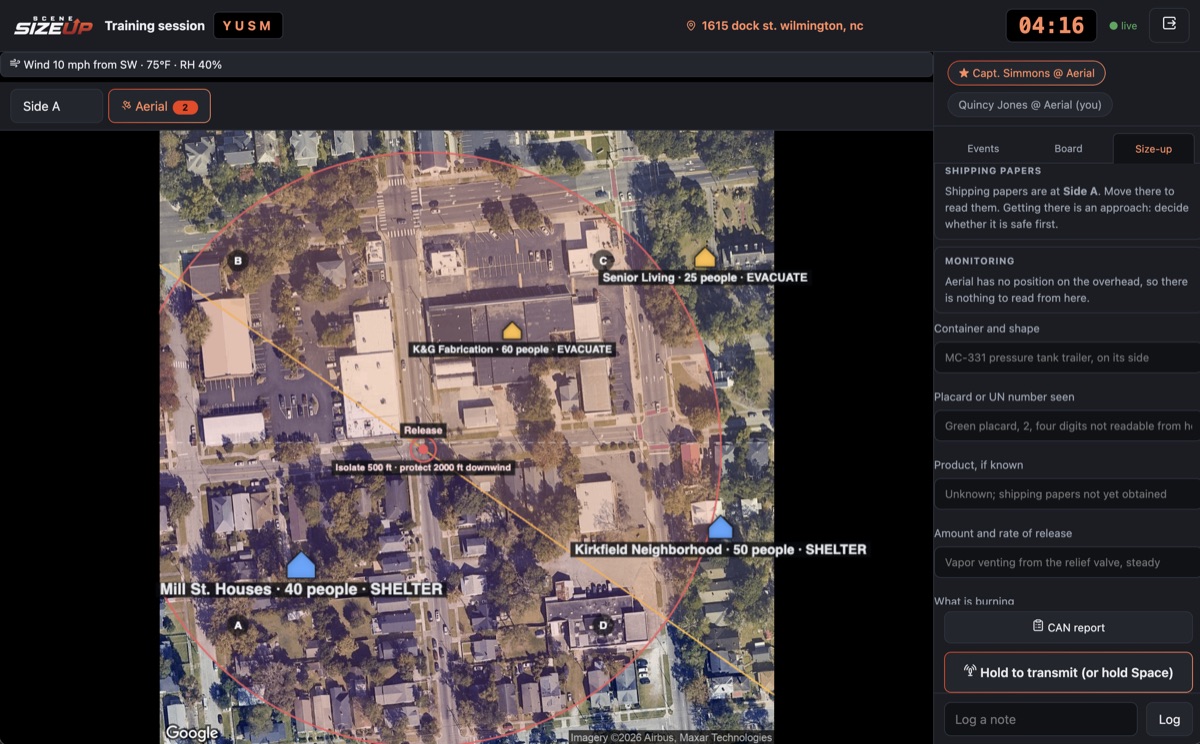1200x744 pixels.
Task: Click the Placard or UN number field
Action: point(1066,425)
